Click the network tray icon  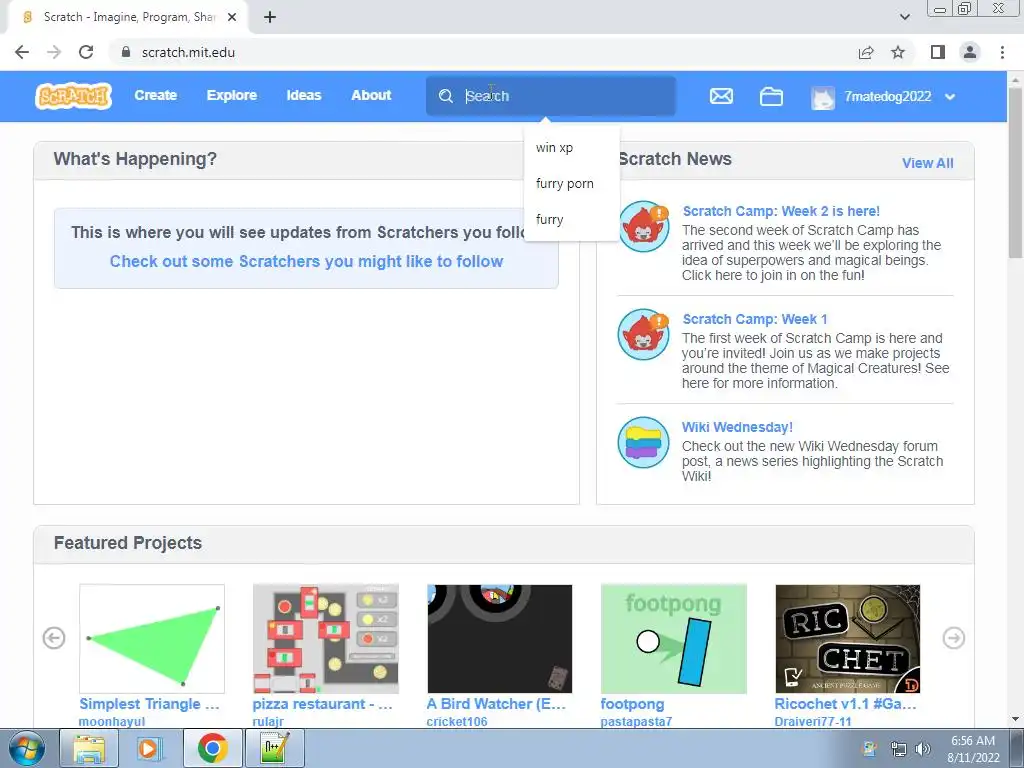point(899,749)
